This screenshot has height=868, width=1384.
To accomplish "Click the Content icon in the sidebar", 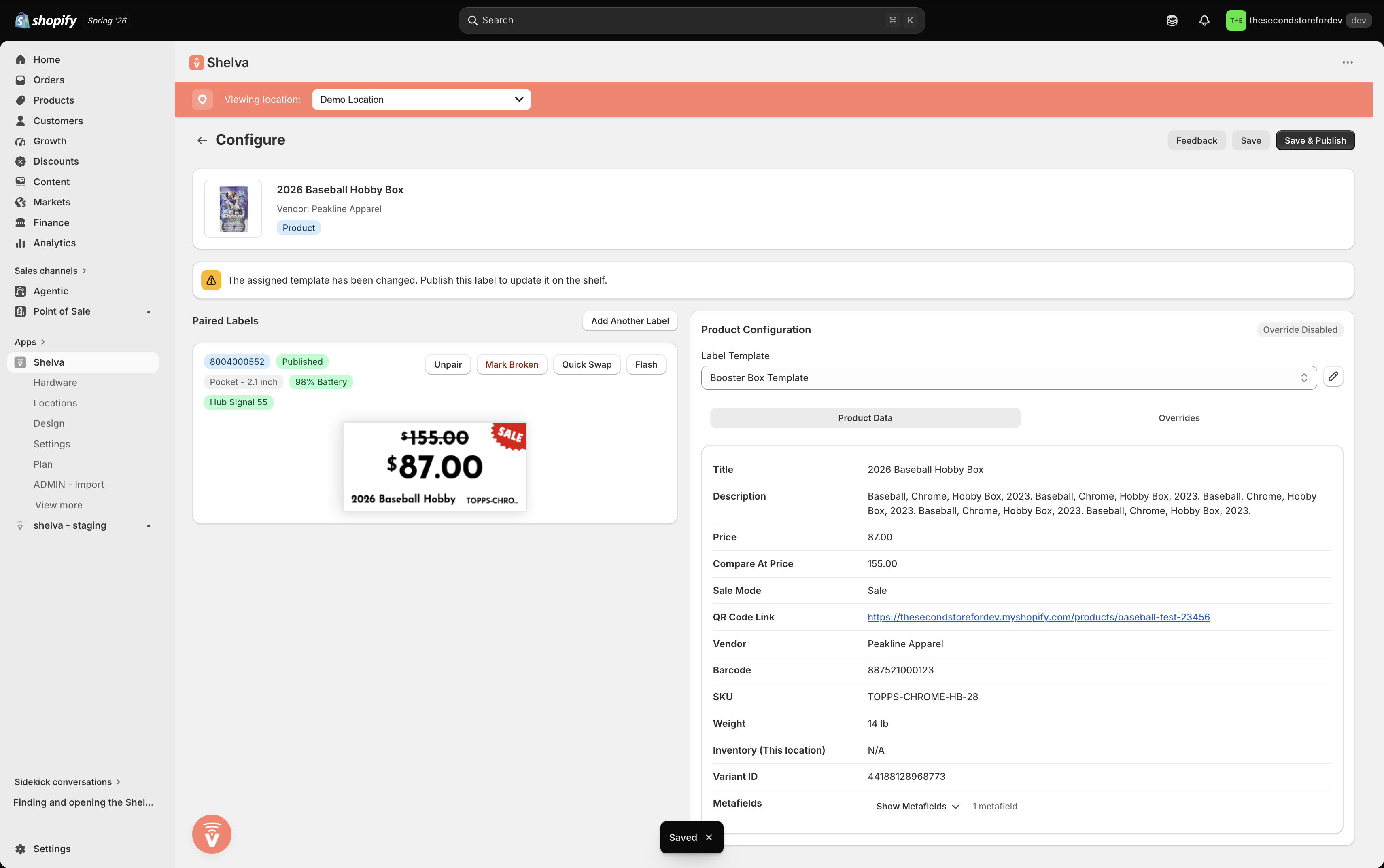I will point(21,182).
